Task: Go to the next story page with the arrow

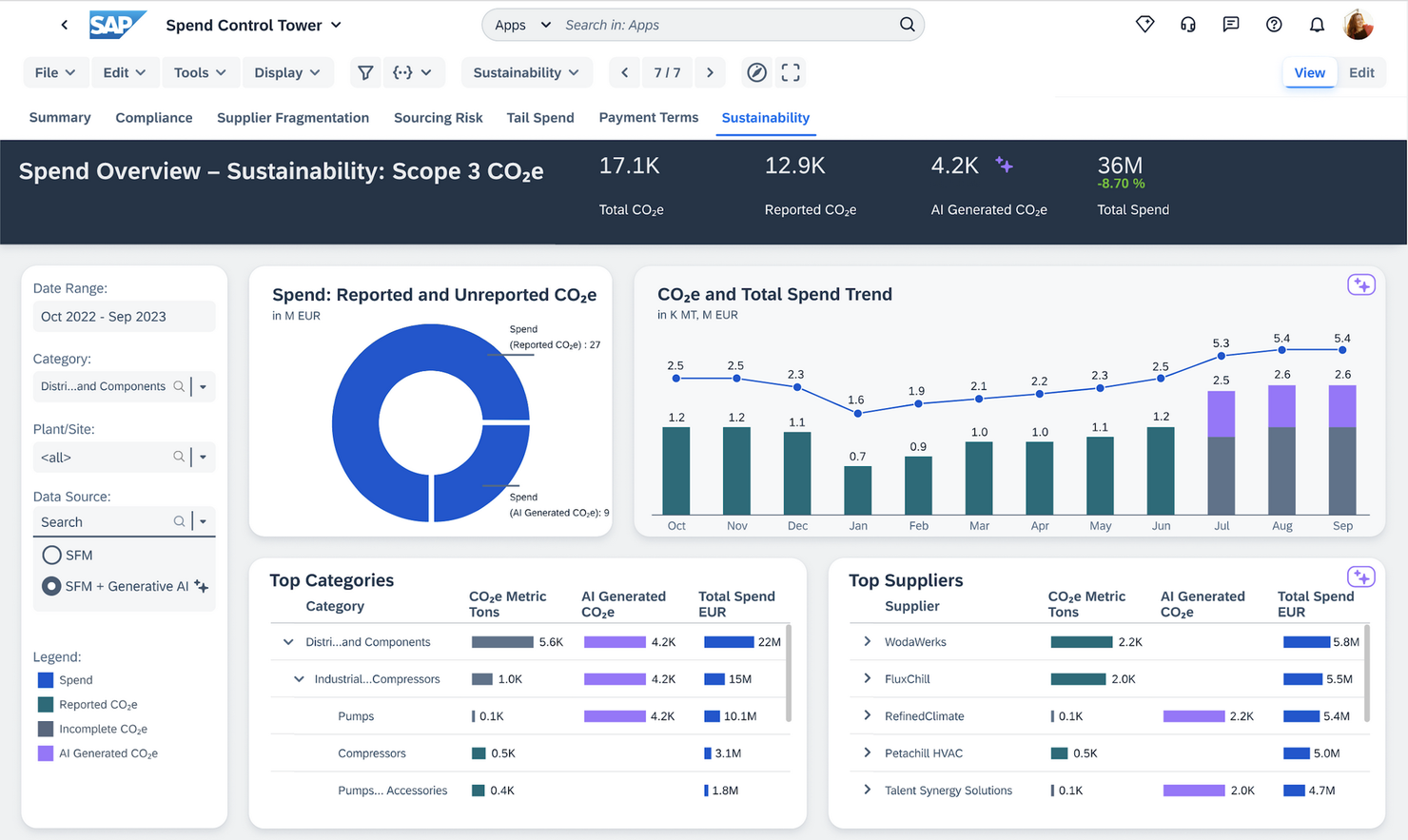Action: [x=710, y=72]
